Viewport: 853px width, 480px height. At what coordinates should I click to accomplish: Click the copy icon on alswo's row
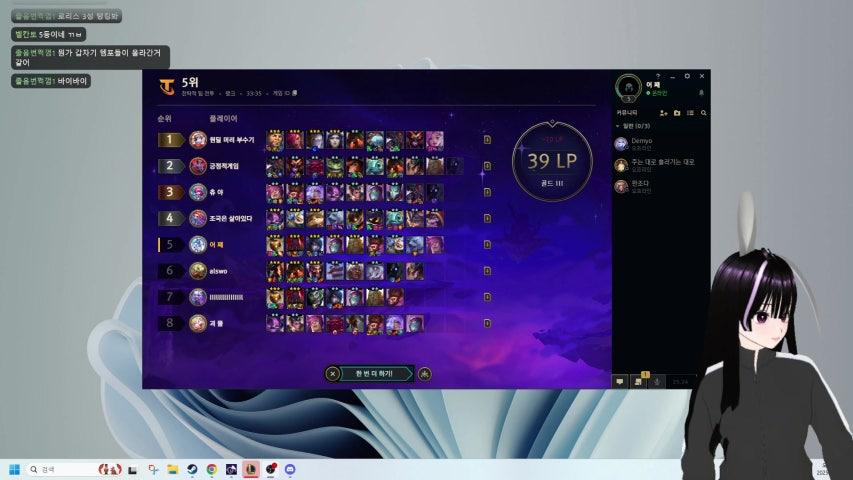click(487, 270)
